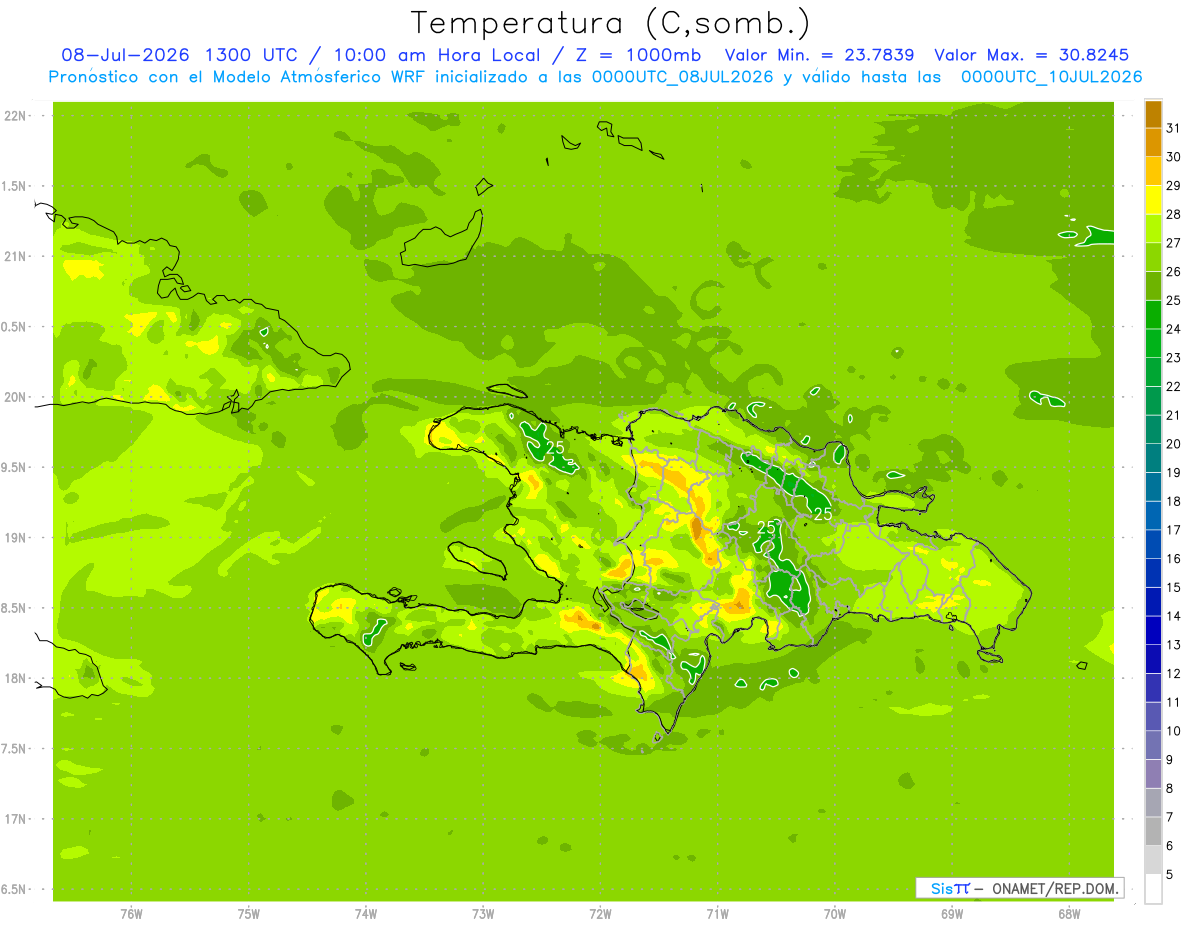
Task: Select the 'Z = 1000mb' level text
Action: (x=638, y=55)
